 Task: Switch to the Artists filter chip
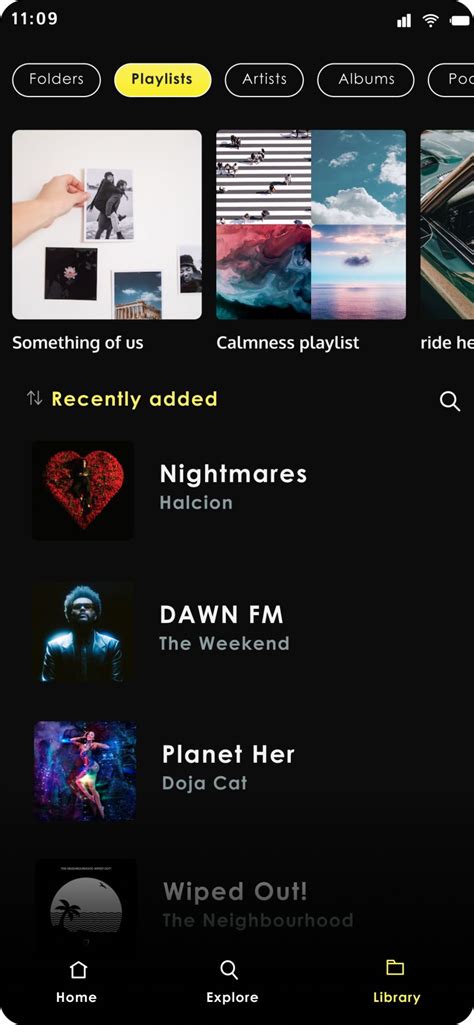coord(264,80)
